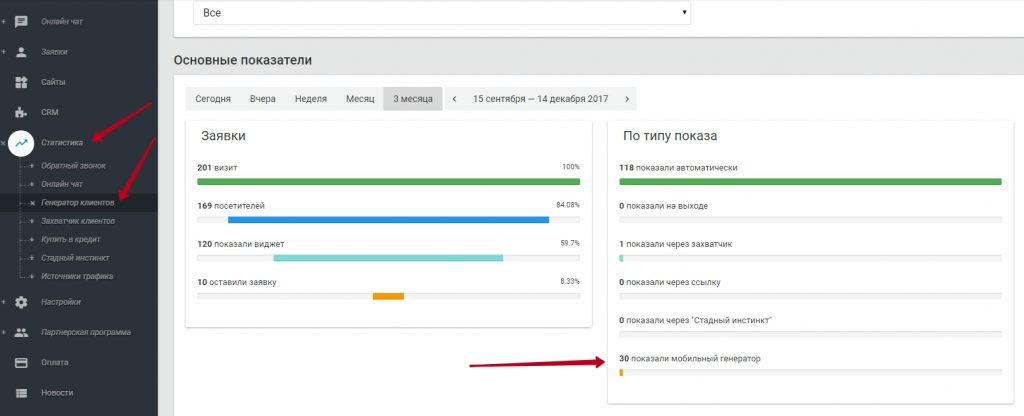The image size is (1024, 416).
Task: Select the Генератор клиентов sub-item
Action: point(78,202)
